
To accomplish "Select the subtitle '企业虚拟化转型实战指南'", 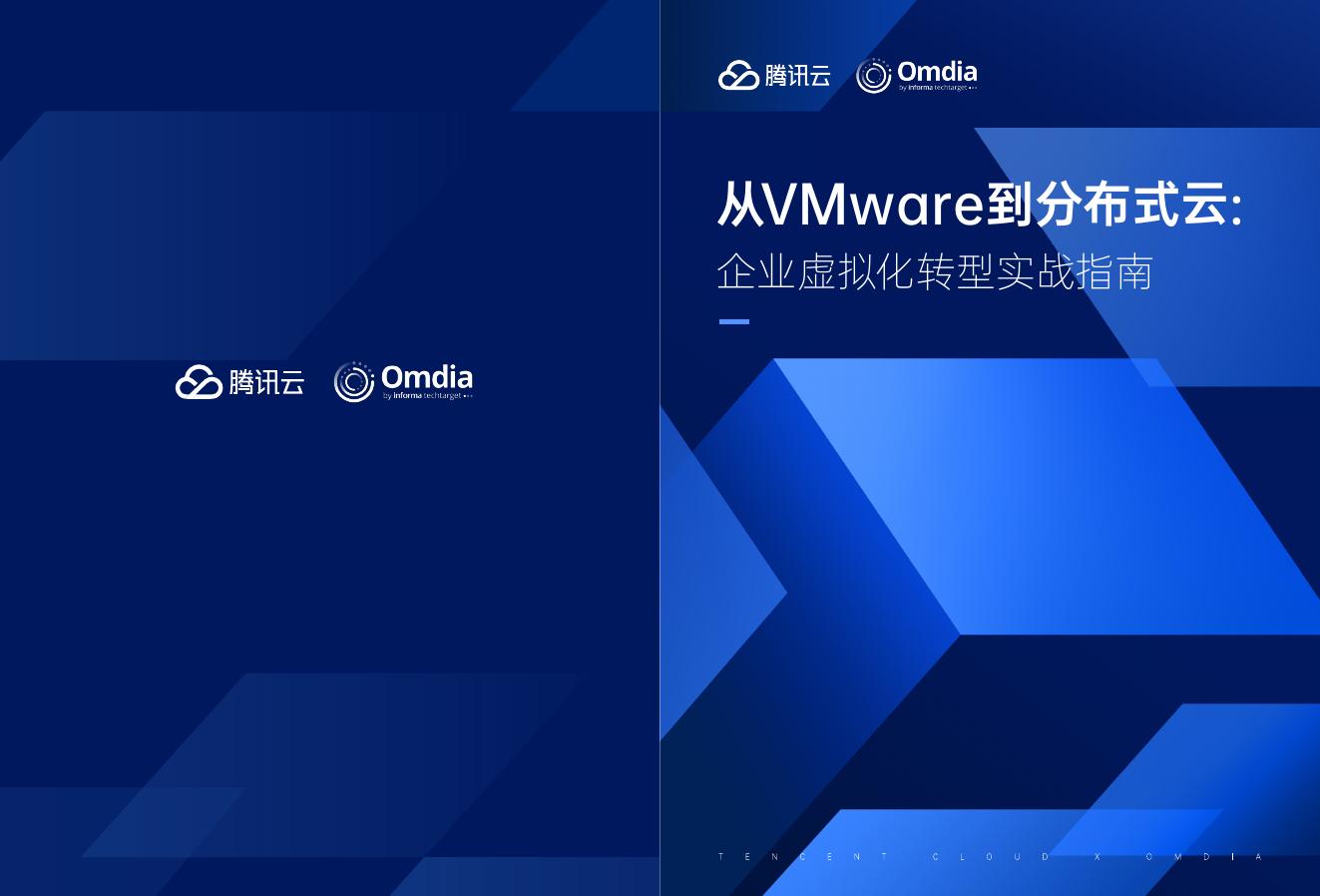I will tap(935, 271).
